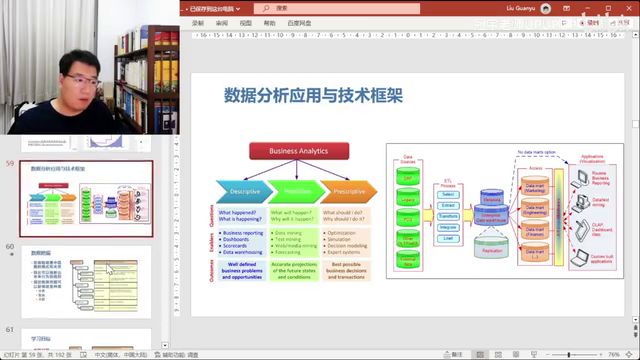Select slide 60 thumbnail 数据挖掘
The width and height of the screenshot is (640, 360).
tap(86, 282)
